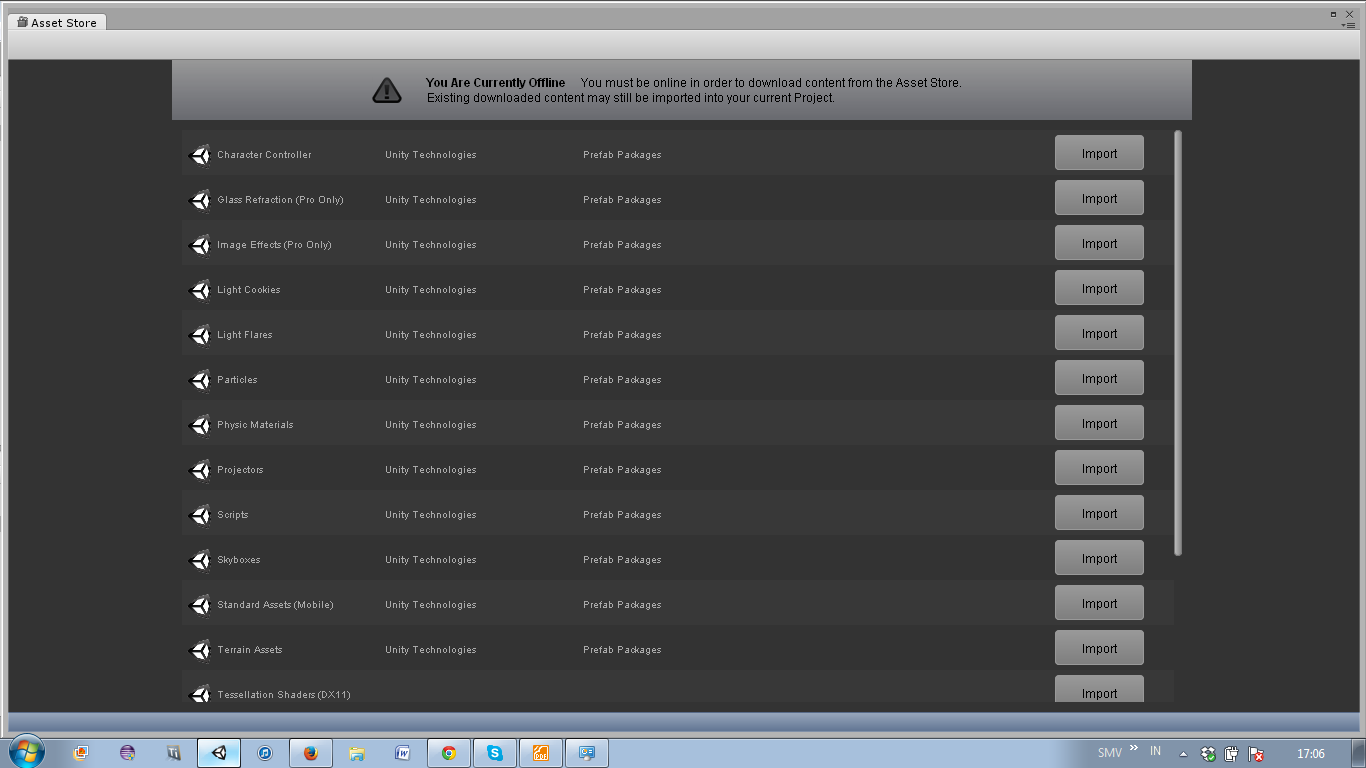
Task: Click the IN input language indicator
Action: (x=1155, y=751)
